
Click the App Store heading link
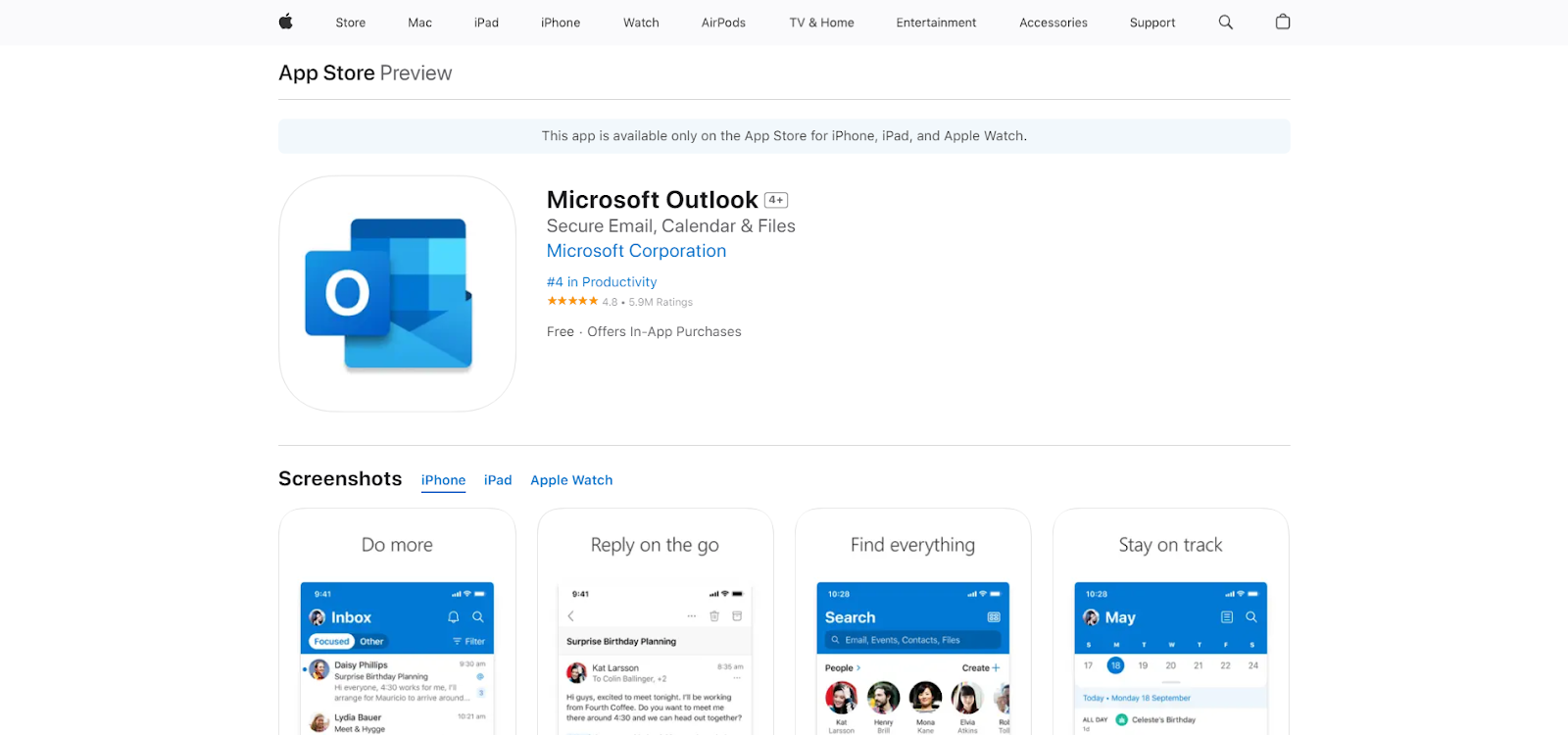click(x=326, y=73)
